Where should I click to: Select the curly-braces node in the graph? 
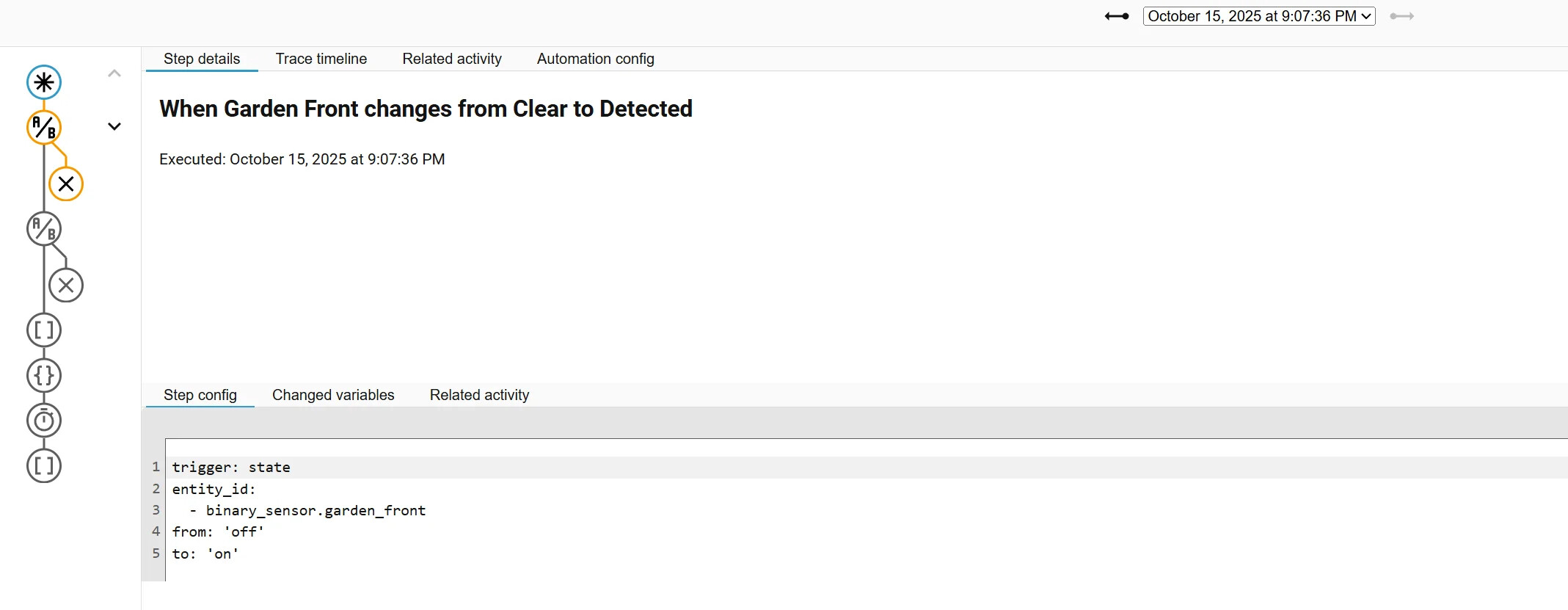44,375
